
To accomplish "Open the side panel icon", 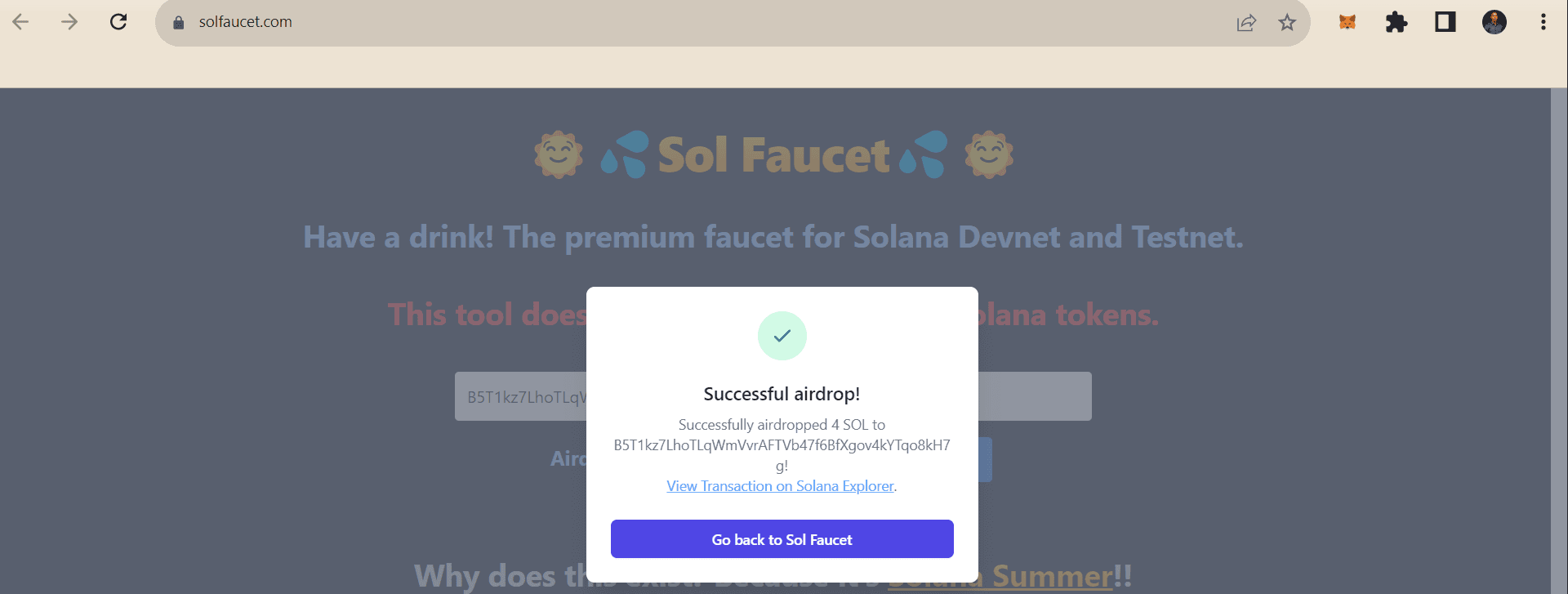I will tap(1445, 22).
